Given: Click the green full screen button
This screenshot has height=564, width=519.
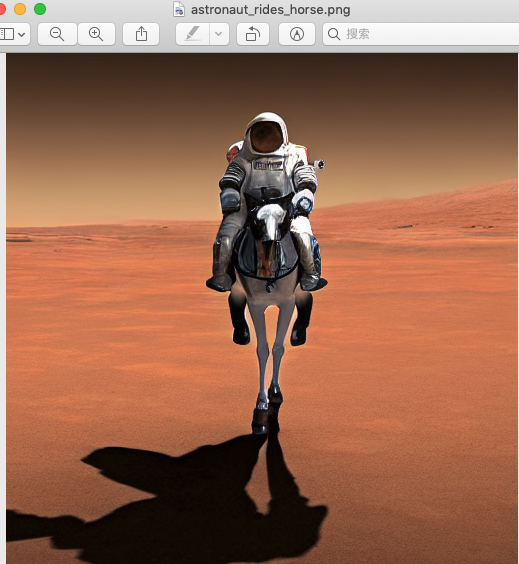Looking at the screenshot, I should click(40, 9).
